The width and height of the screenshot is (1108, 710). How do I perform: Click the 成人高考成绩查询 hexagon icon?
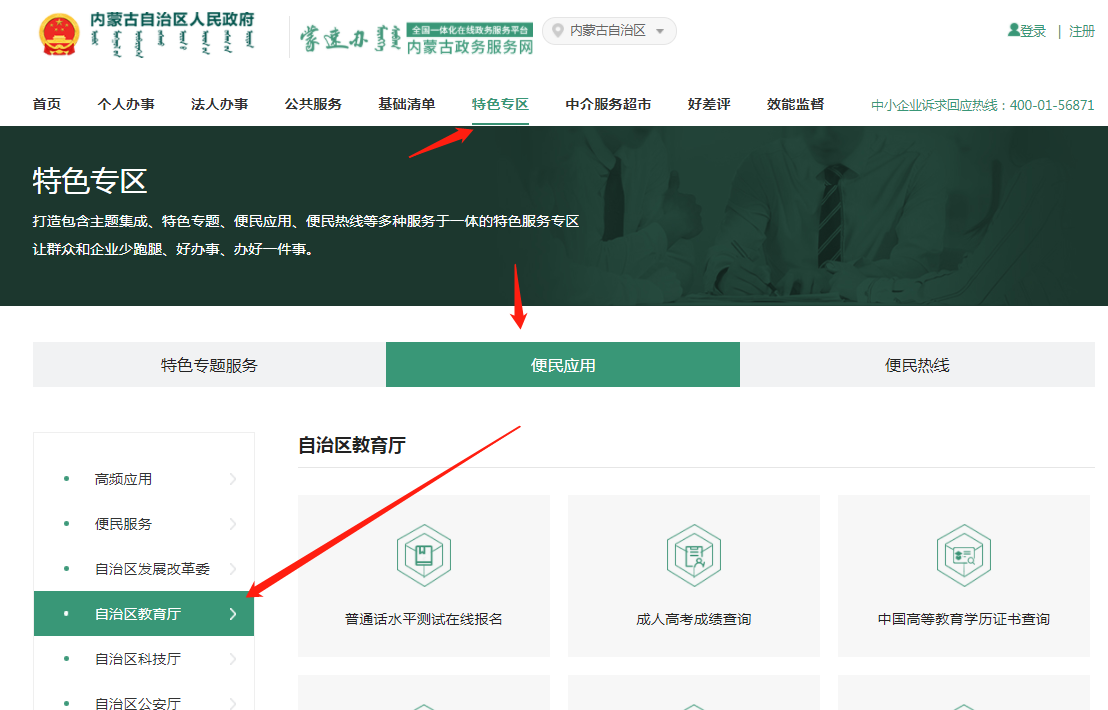tap(694, 555)
